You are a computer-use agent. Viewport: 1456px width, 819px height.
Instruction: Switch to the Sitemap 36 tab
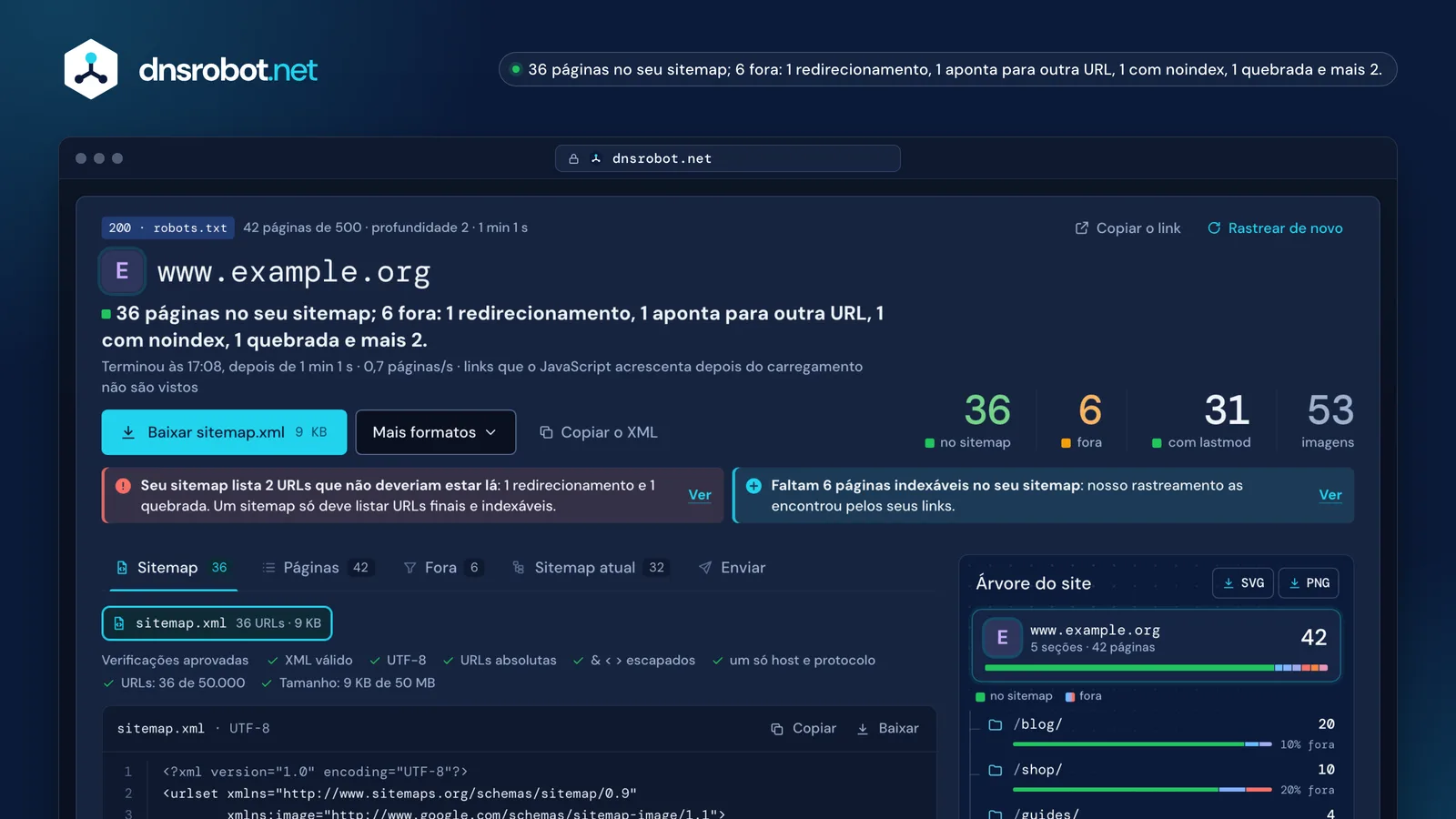(x=173, y=568)
